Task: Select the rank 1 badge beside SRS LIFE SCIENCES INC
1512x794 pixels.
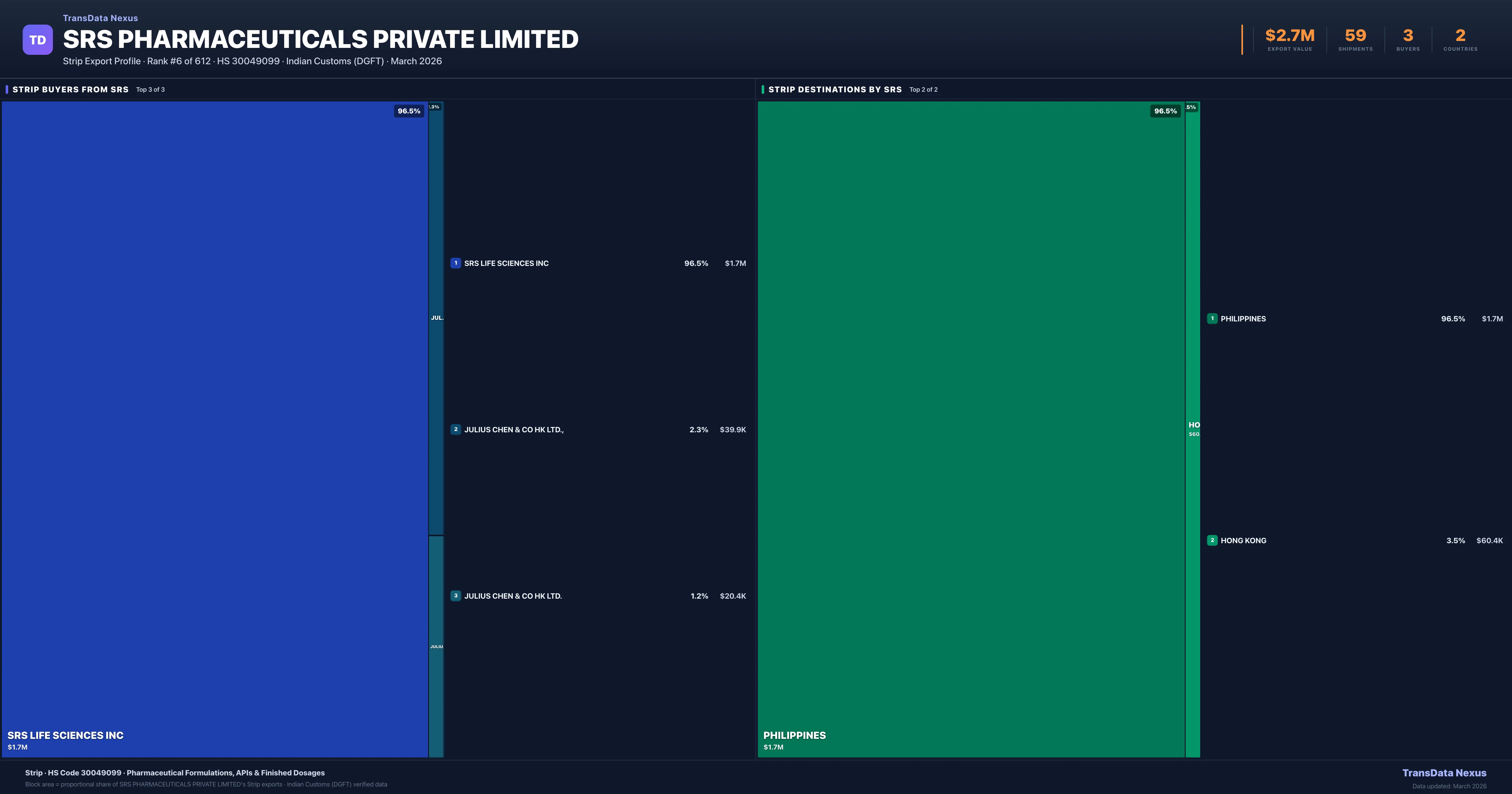Action: coord(456,263)
